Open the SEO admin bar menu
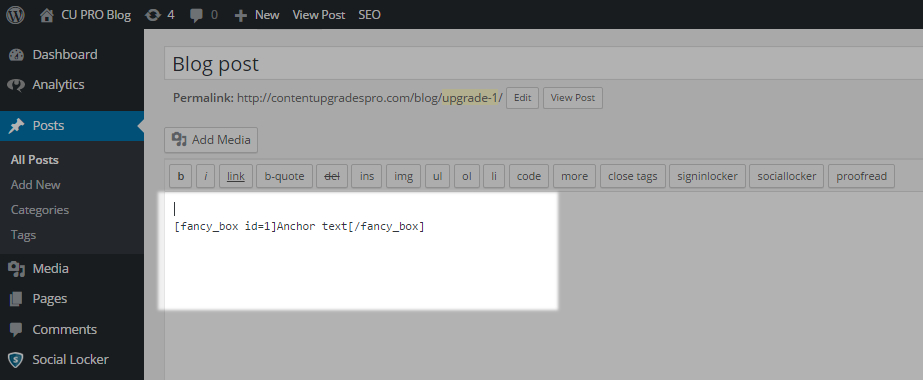The image size is (923, 380). tap(369, 15)
